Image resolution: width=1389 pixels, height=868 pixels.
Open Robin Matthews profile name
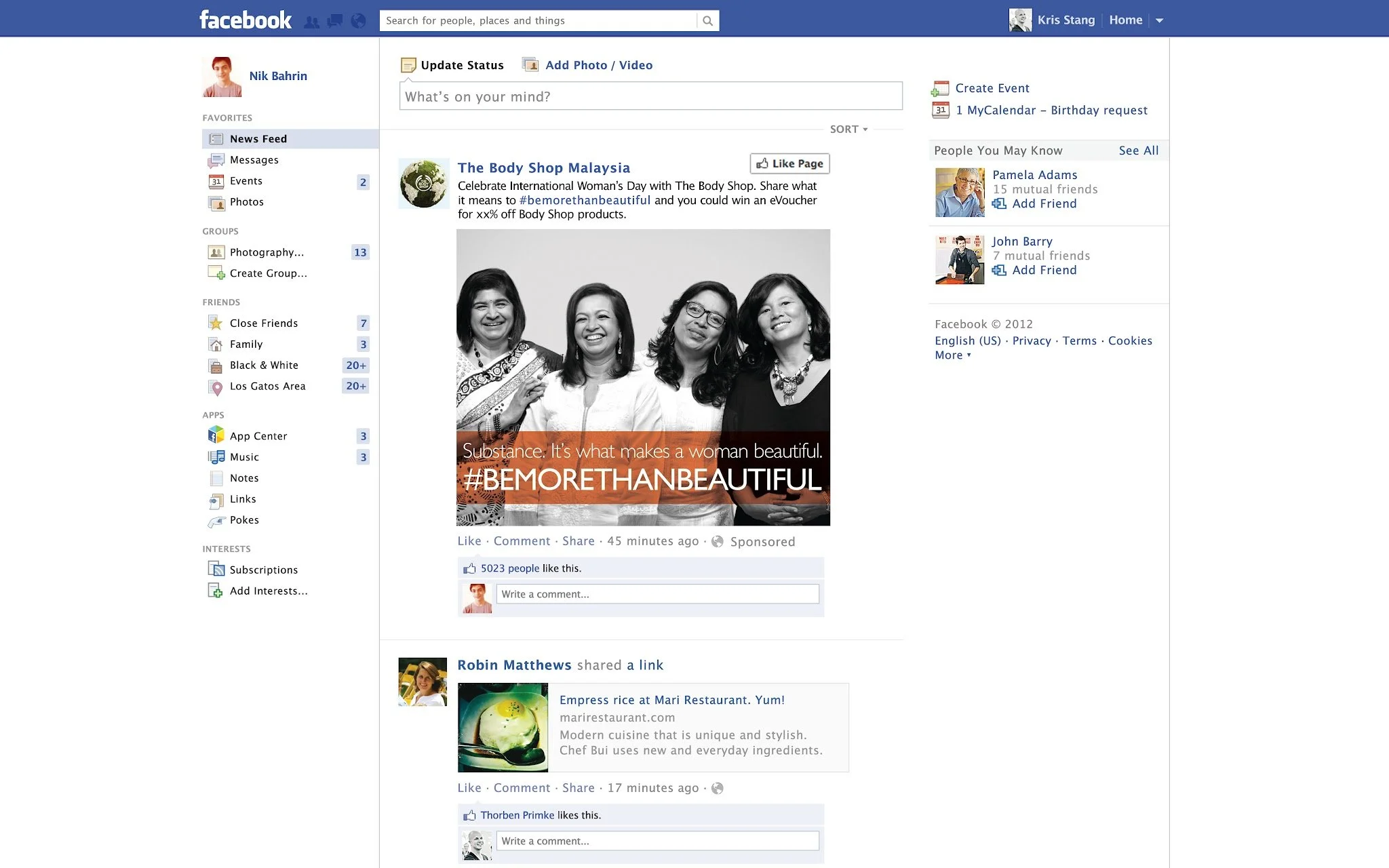click(514, 665)
